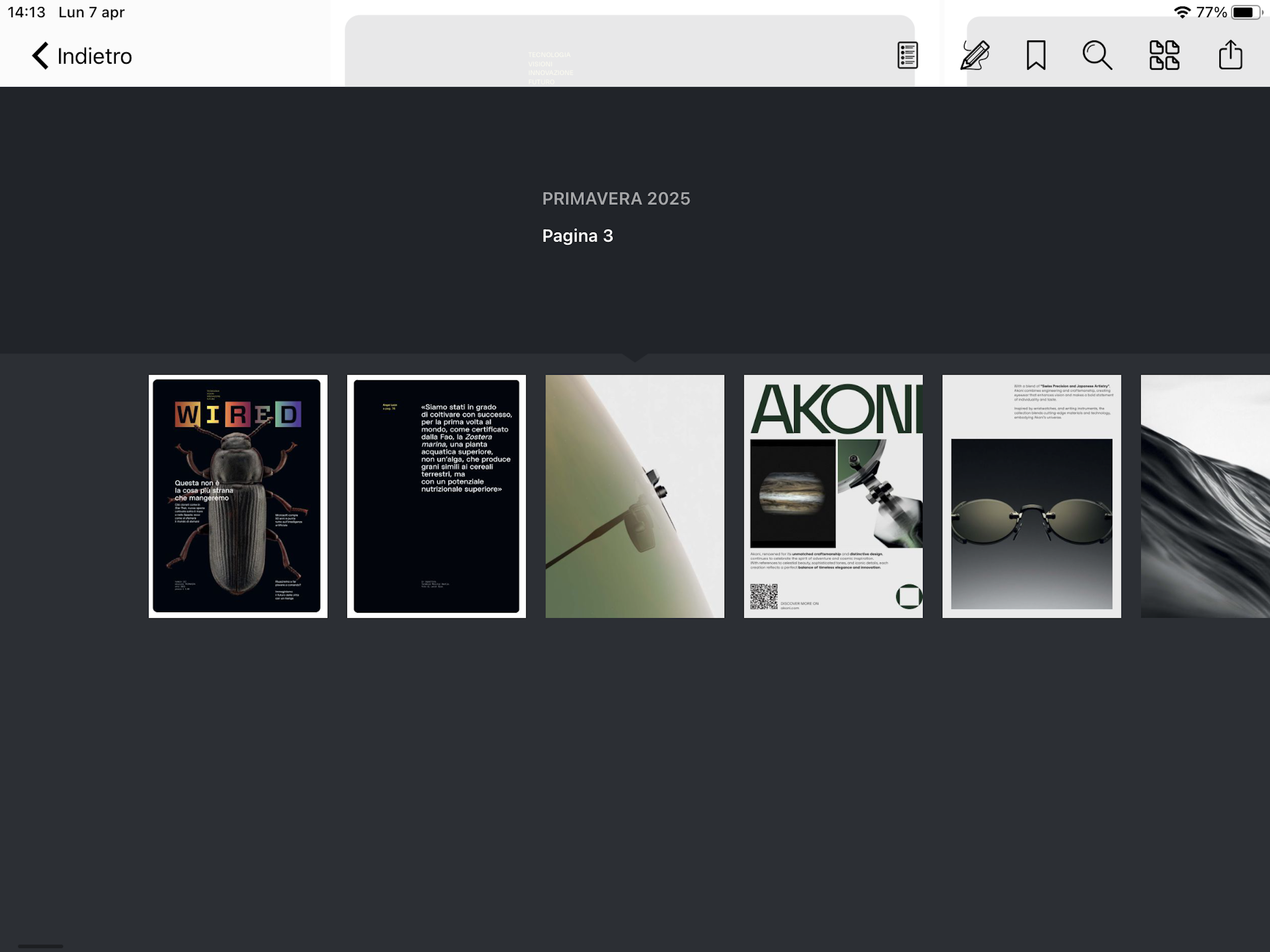This screenshot has width=1270, height=952.
Task: Open the search magnifier icon
Action: (1097, 55)
